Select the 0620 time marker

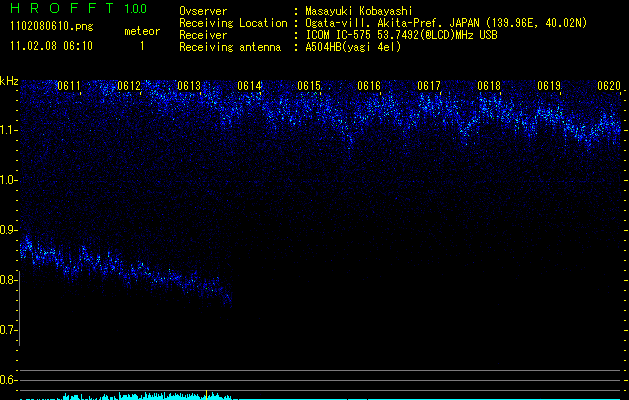[x=609, y=86]
